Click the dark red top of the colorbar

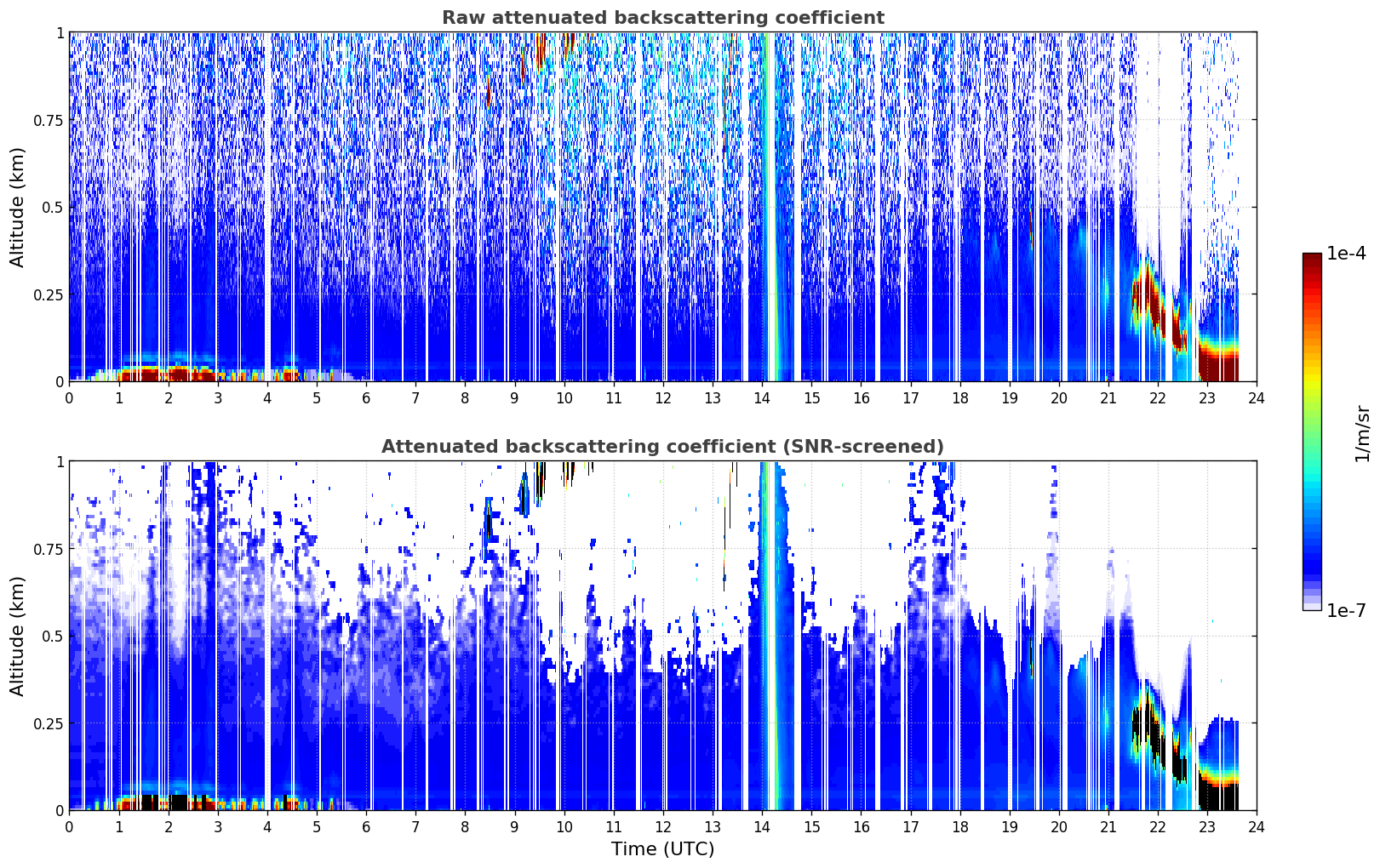(x=1312, y=264)
